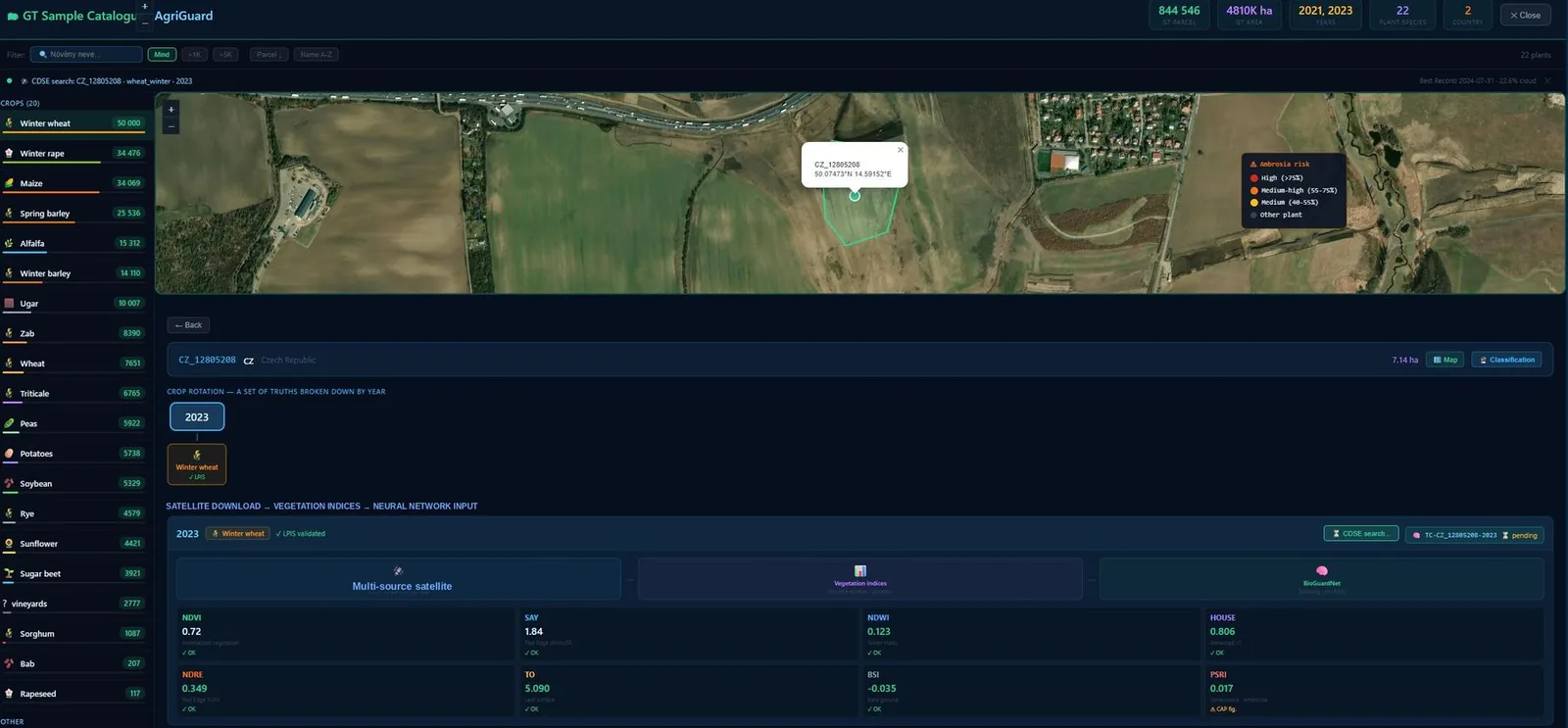Select the 2023 crop rotation year

[x=197, y=417]
